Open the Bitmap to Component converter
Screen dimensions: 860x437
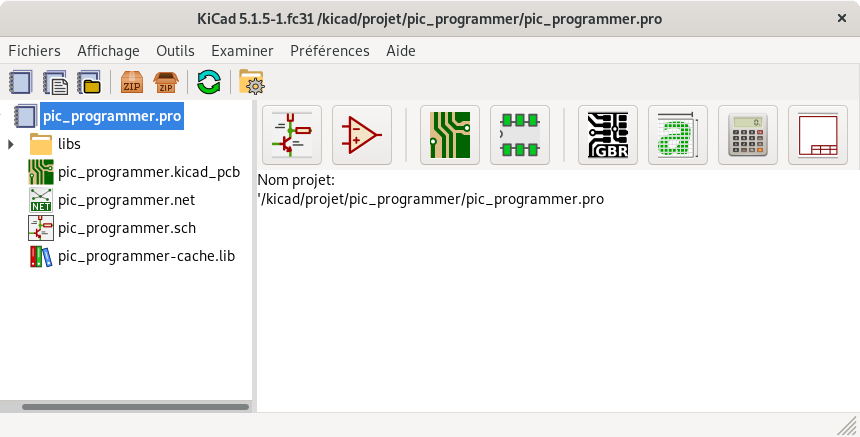coord(677,134)
